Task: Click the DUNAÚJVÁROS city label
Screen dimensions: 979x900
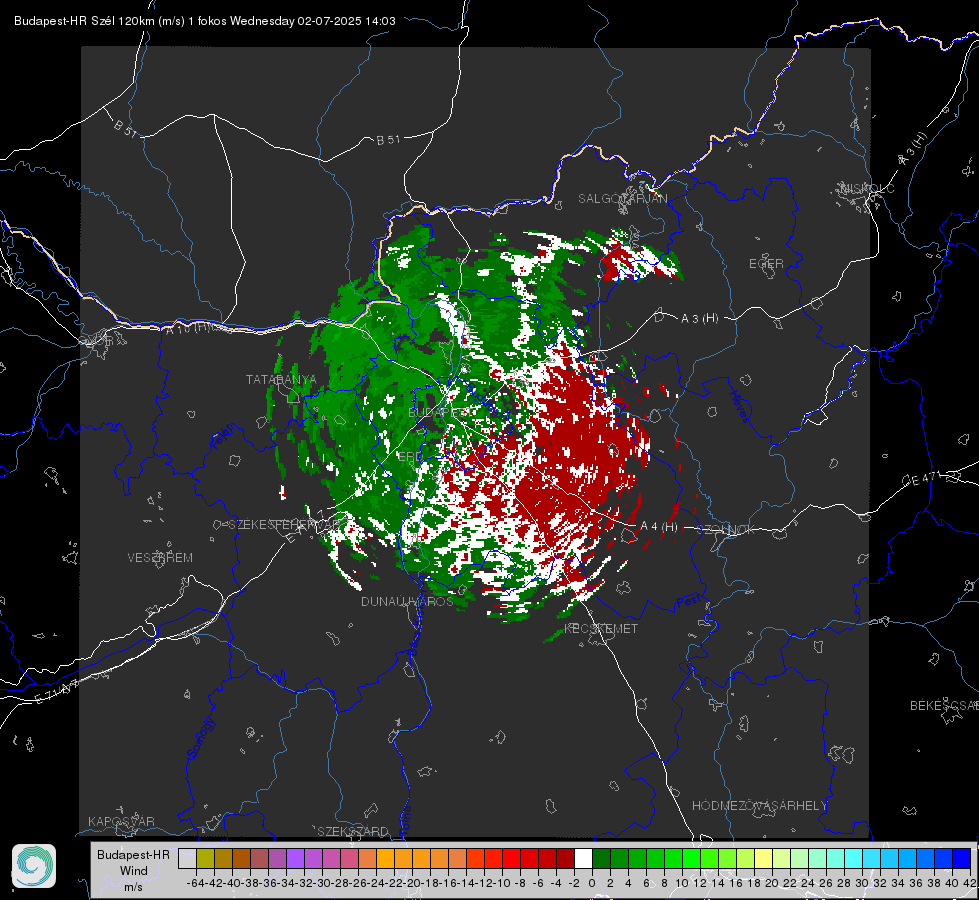Action: [407, 601]
